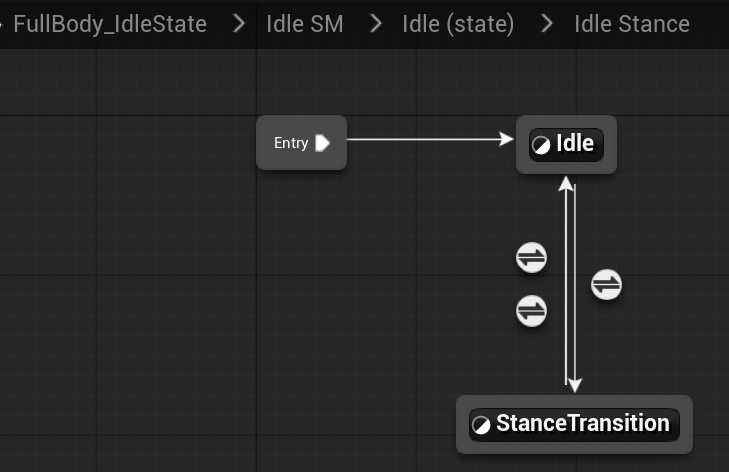Click arrowhead pointing down into StanceTransition

[x=574, y=385]
